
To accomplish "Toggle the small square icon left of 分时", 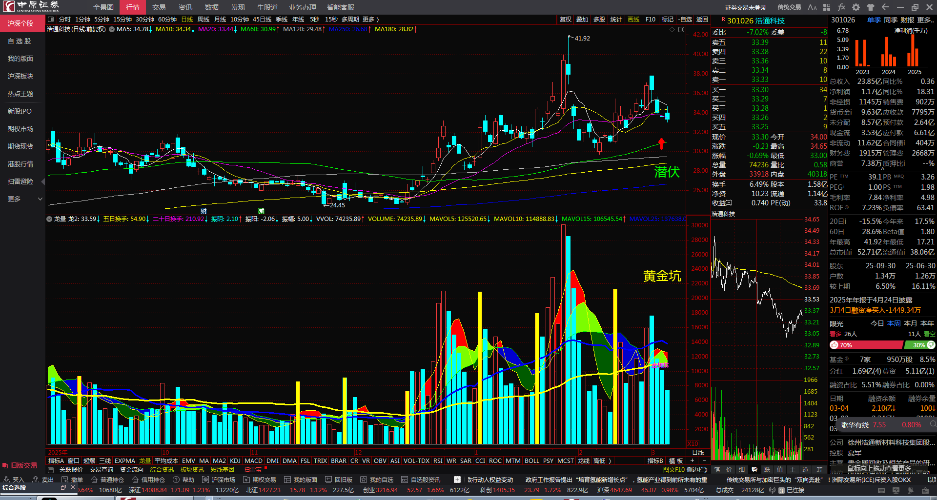I will [51, 20].
